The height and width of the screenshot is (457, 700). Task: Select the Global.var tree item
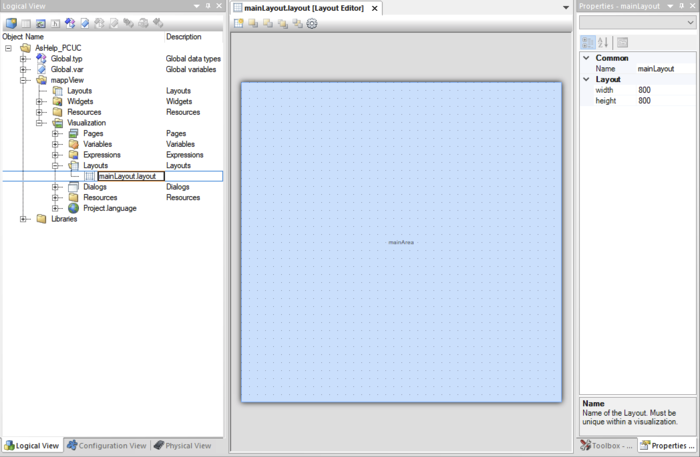pyautogui.click(x=67, y=69)
